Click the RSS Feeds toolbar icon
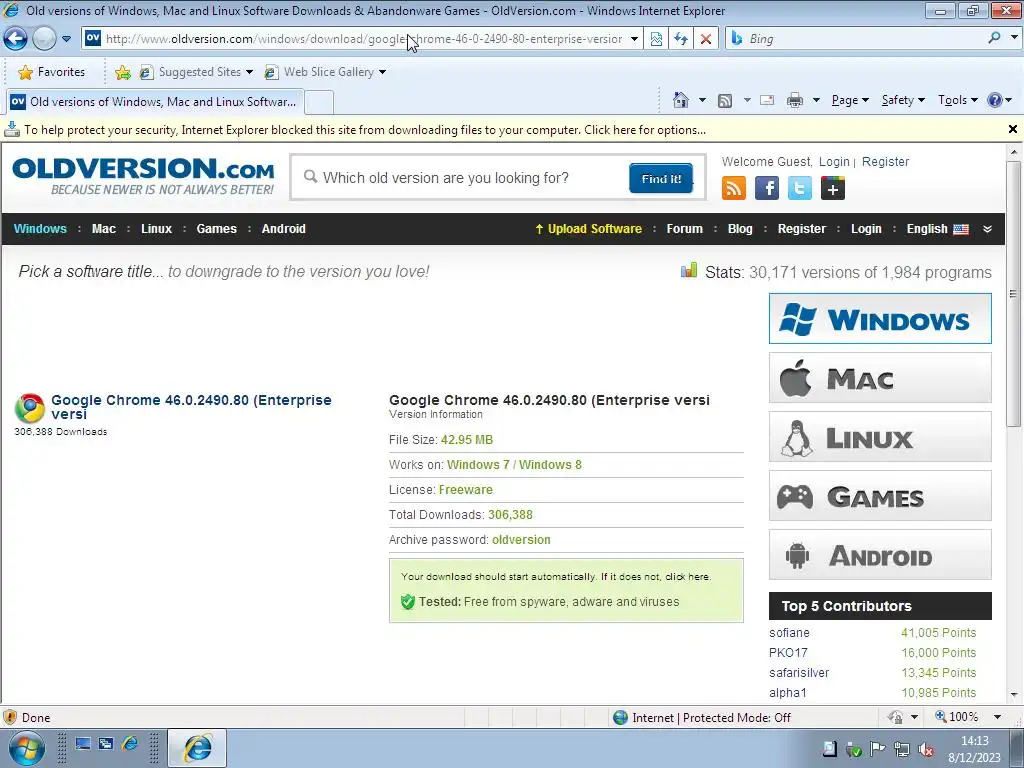Image resolution: width=1024 pixels, height=768 pixels. pyautogui.click(x=725, y=101)
